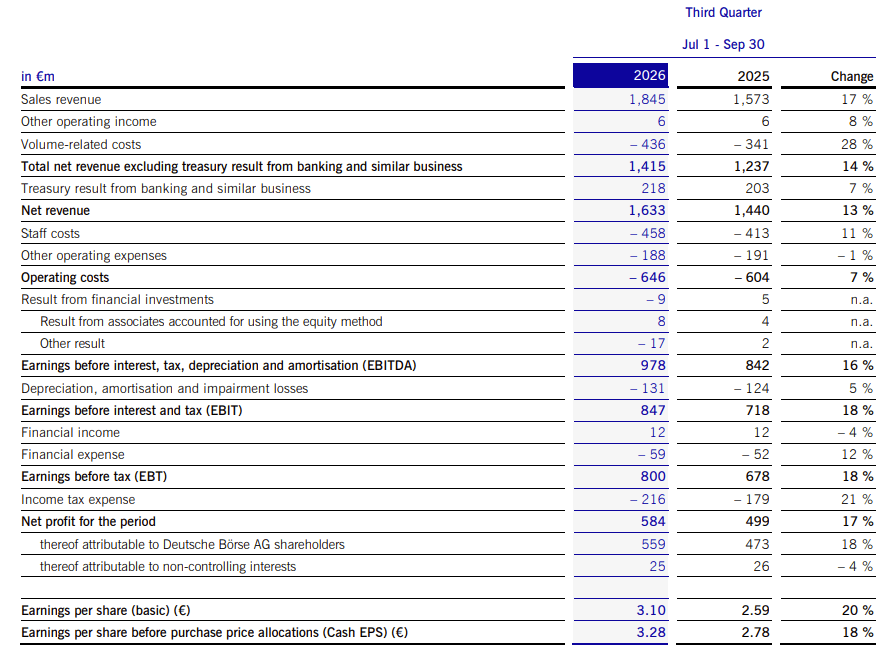Click the 'Staff costs' row label

pyautogui.click(x=51, y=233)
